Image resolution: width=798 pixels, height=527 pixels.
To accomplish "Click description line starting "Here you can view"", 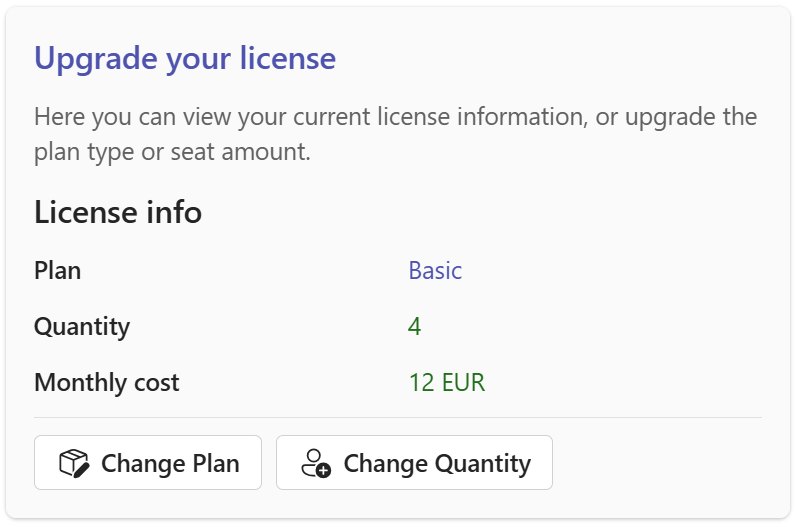I will pyautogui.click(x=395, y=117).
